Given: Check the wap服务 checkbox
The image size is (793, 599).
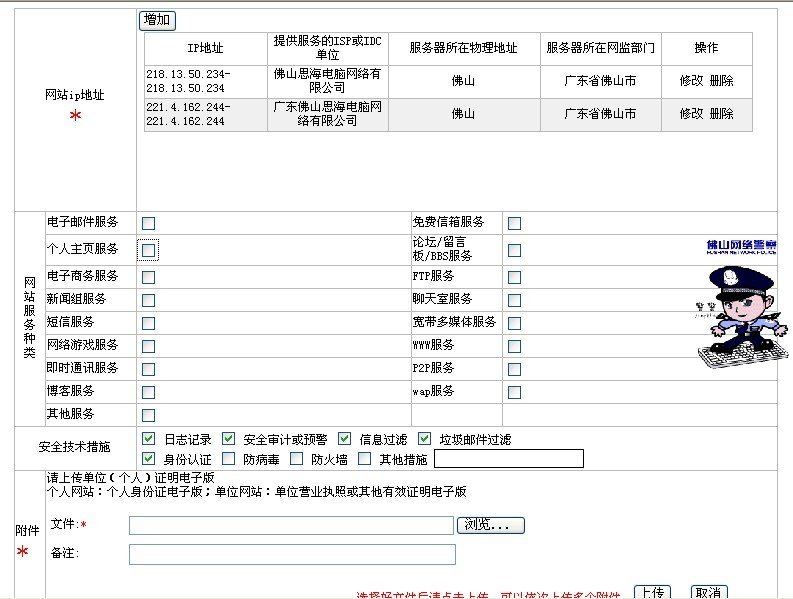Looking at the screenshot, I should [x=514, y=393].
